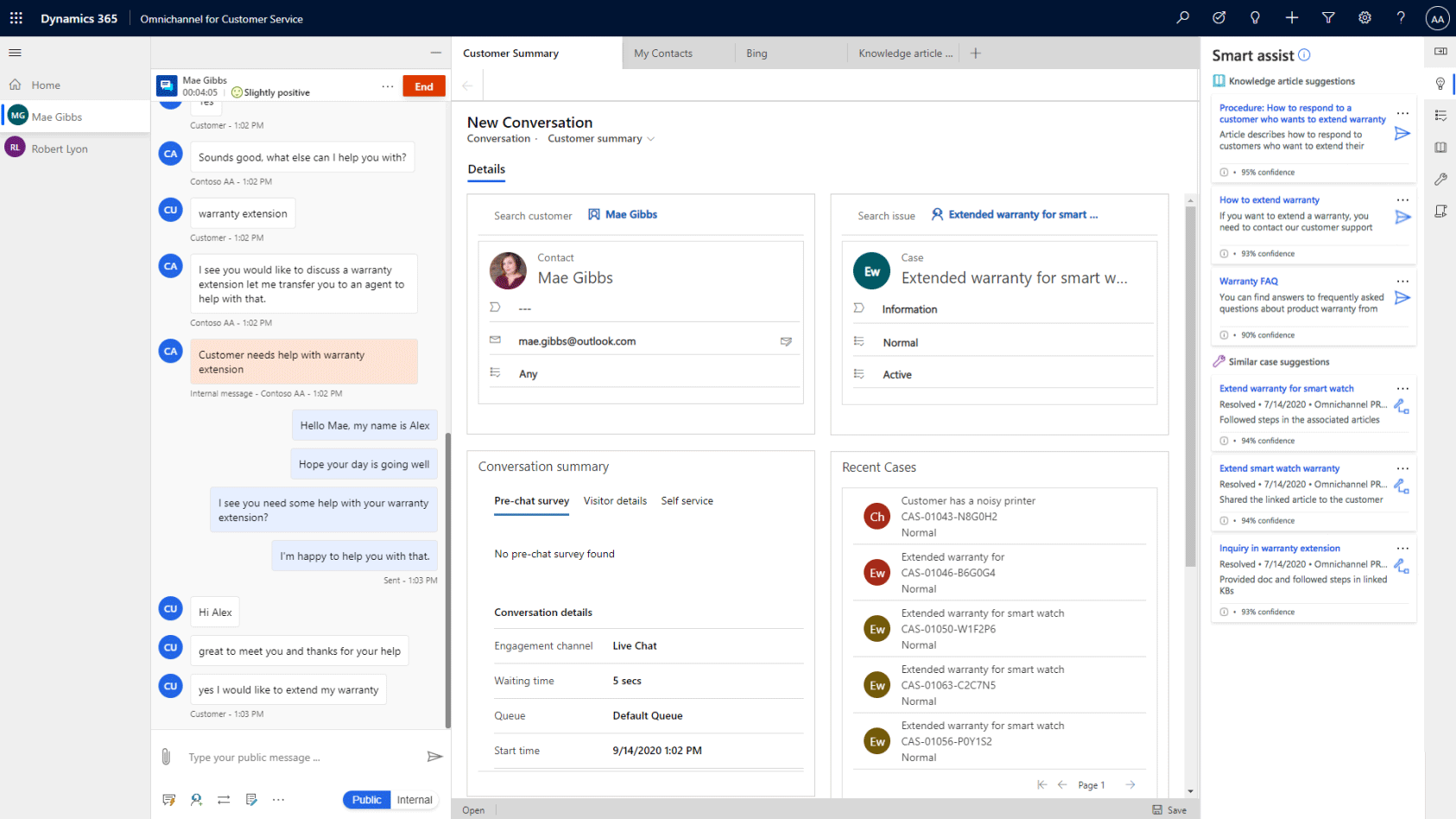
Task: Open similar case Extend warranty for smart watch
Action: click(x=1287, y=389)
